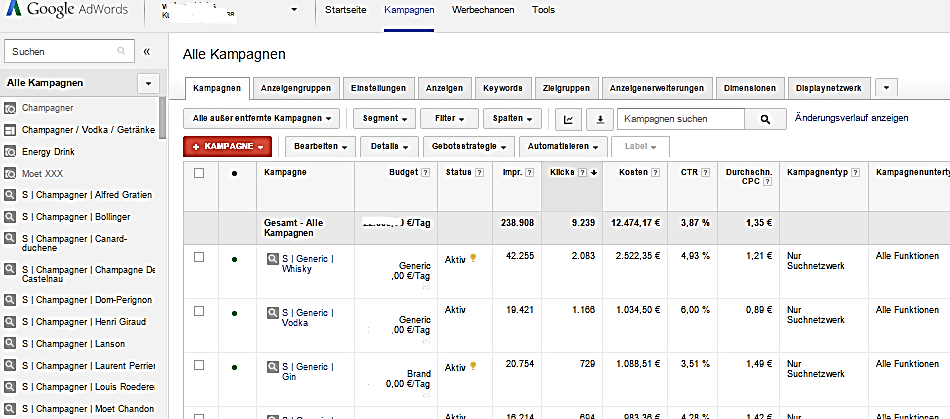Viewport: 950px width, 419px height.
Task: Download report with the download icon
Action: pos(600,119)
